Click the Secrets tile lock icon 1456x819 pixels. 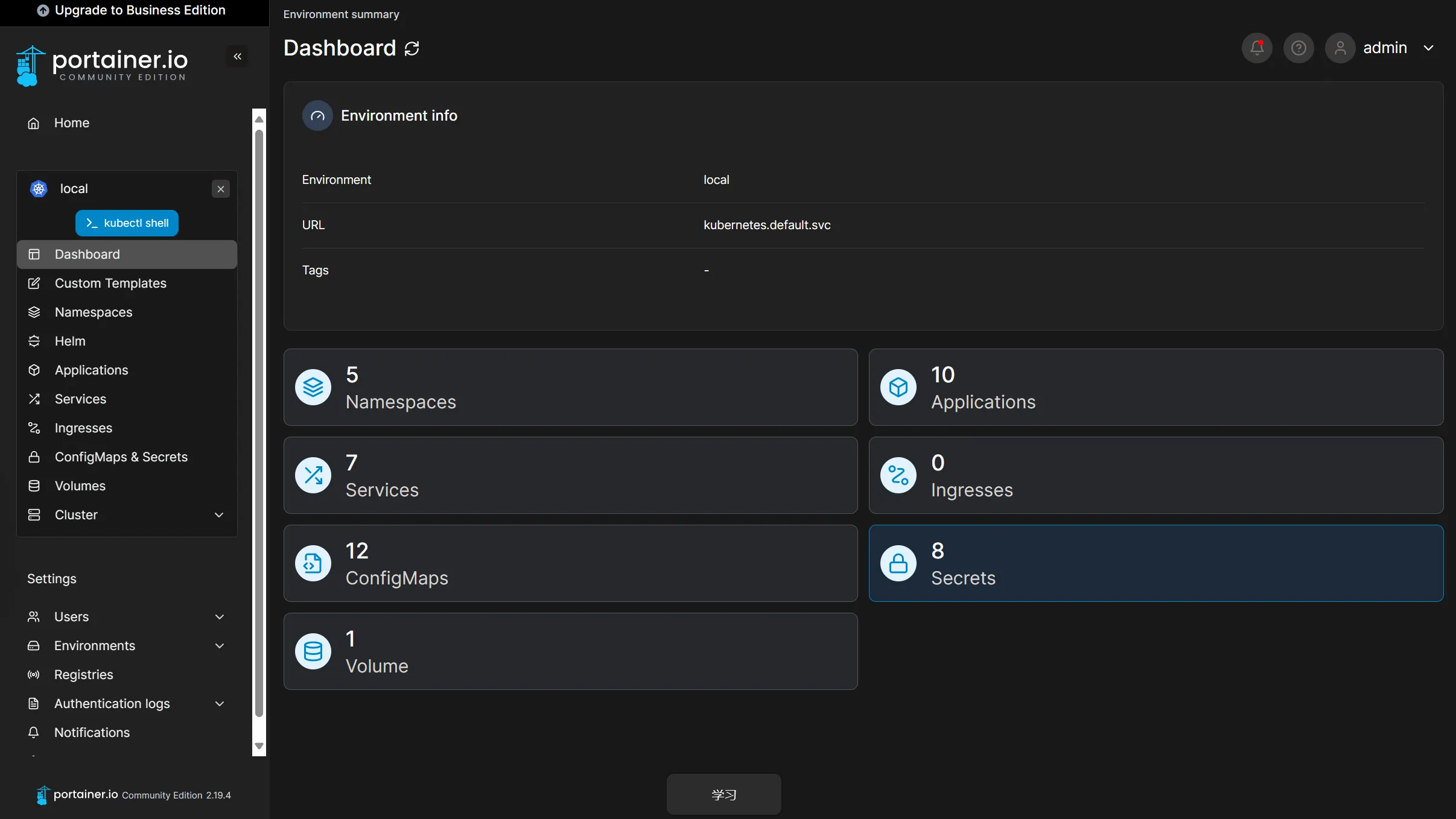click(898, 563)
